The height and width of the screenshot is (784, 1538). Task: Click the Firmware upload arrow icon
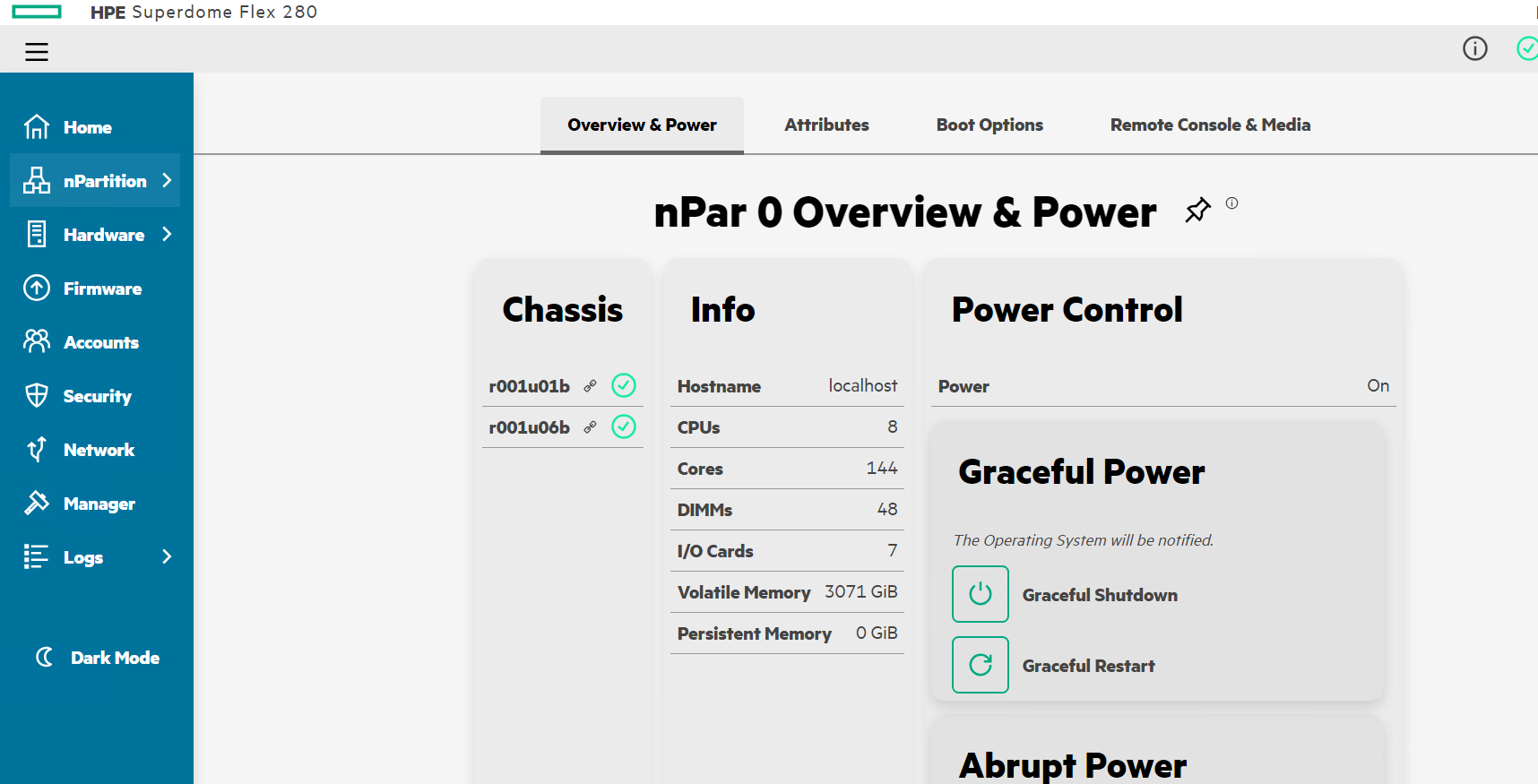tap(37, 288)
